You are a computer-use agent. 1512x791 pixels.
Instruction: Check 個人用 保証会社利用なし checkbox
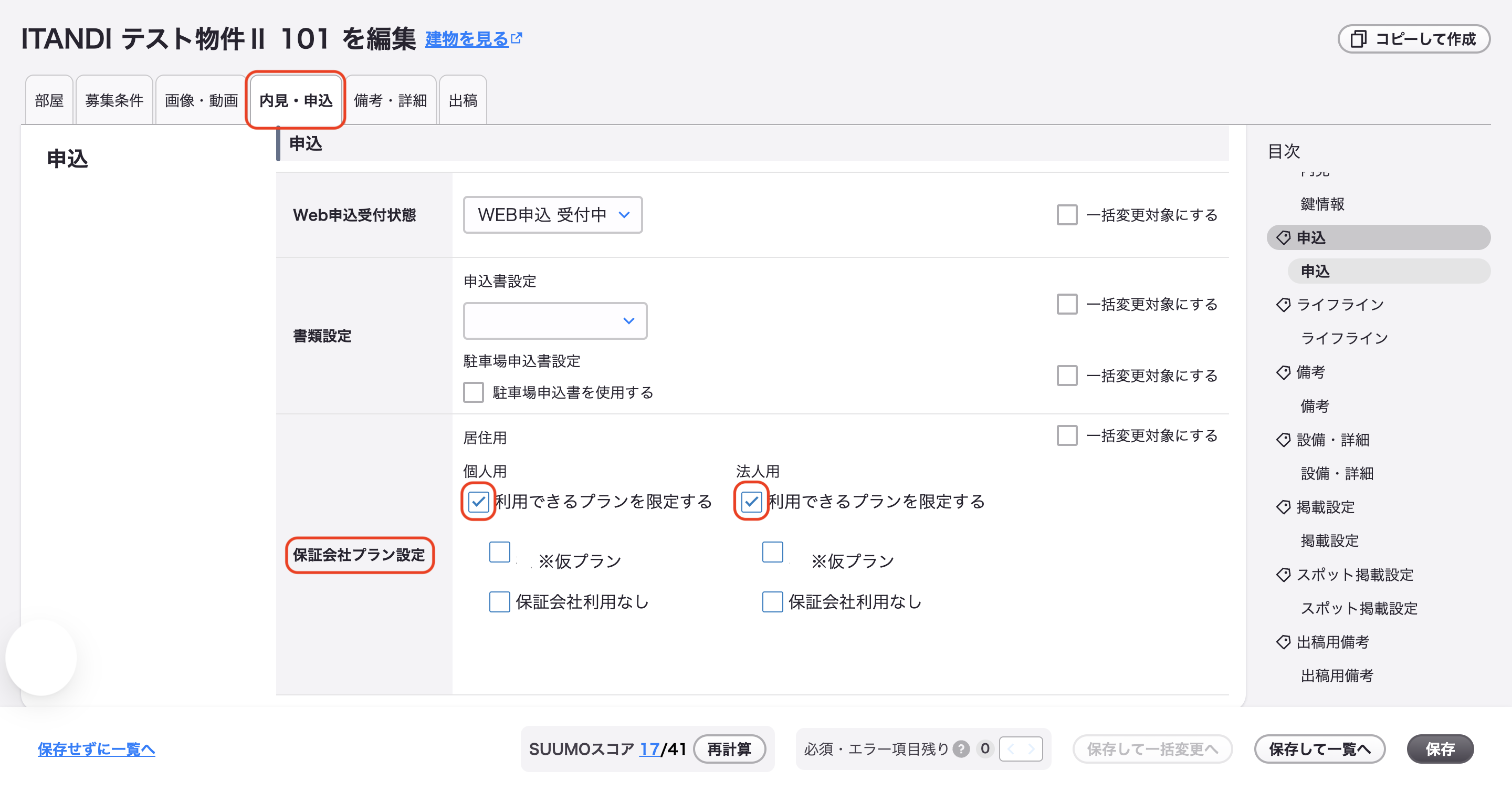[499, 602]
